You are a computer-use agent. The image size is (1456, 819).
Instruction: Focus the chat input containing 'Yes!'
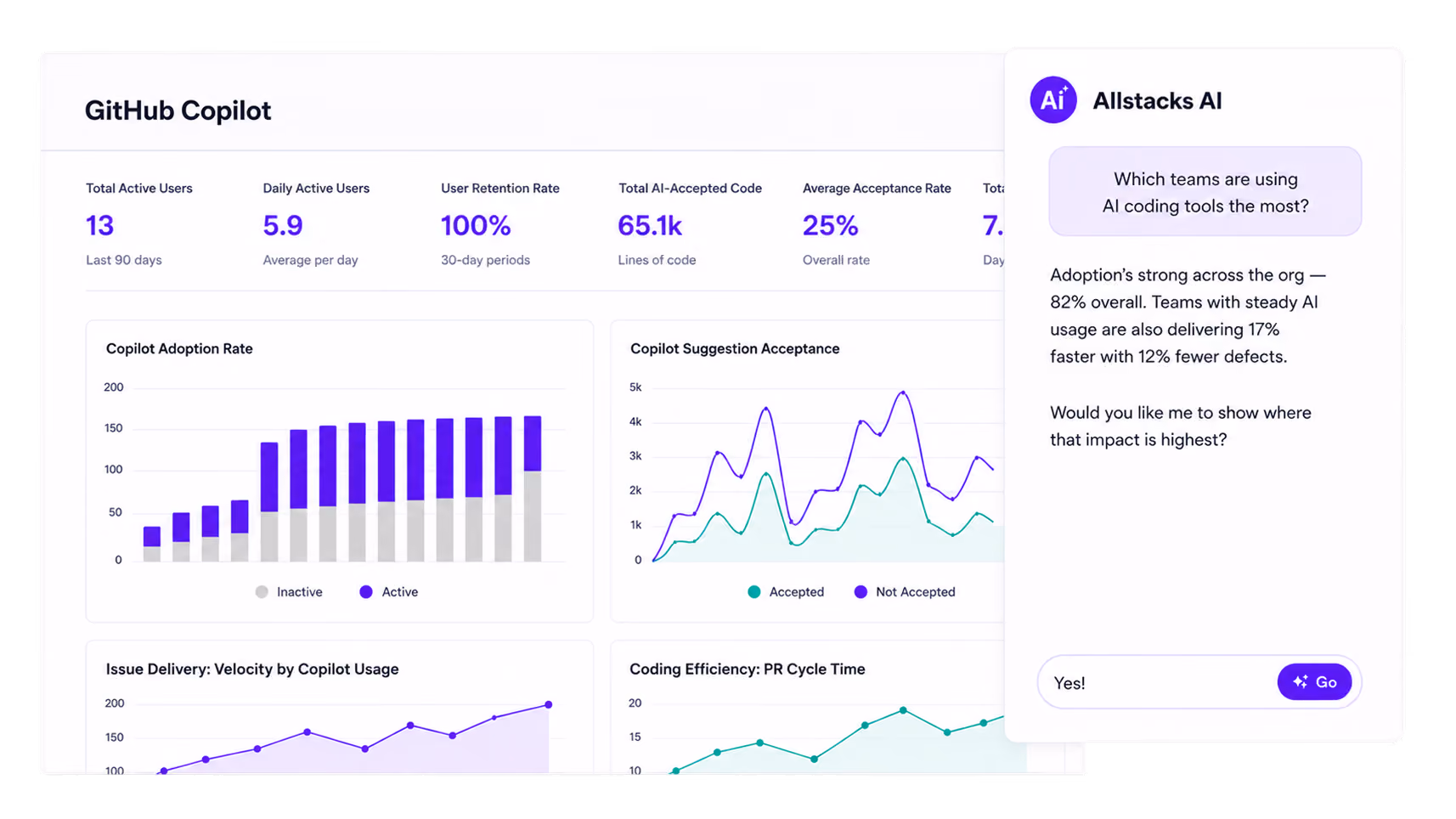pyautogui.click(x=1199, y=682)
